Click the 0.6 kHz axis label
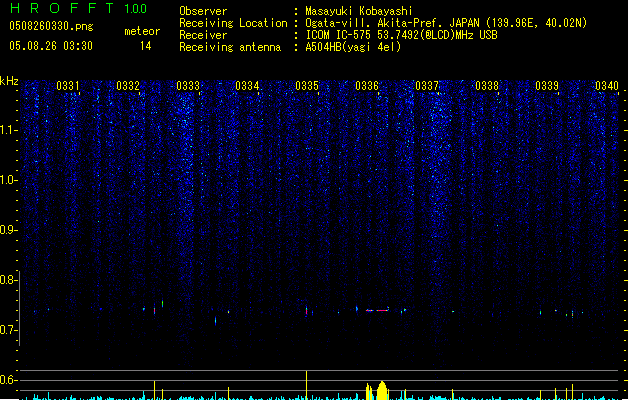Viewport: 629px width, 400px height. (8, 380)
